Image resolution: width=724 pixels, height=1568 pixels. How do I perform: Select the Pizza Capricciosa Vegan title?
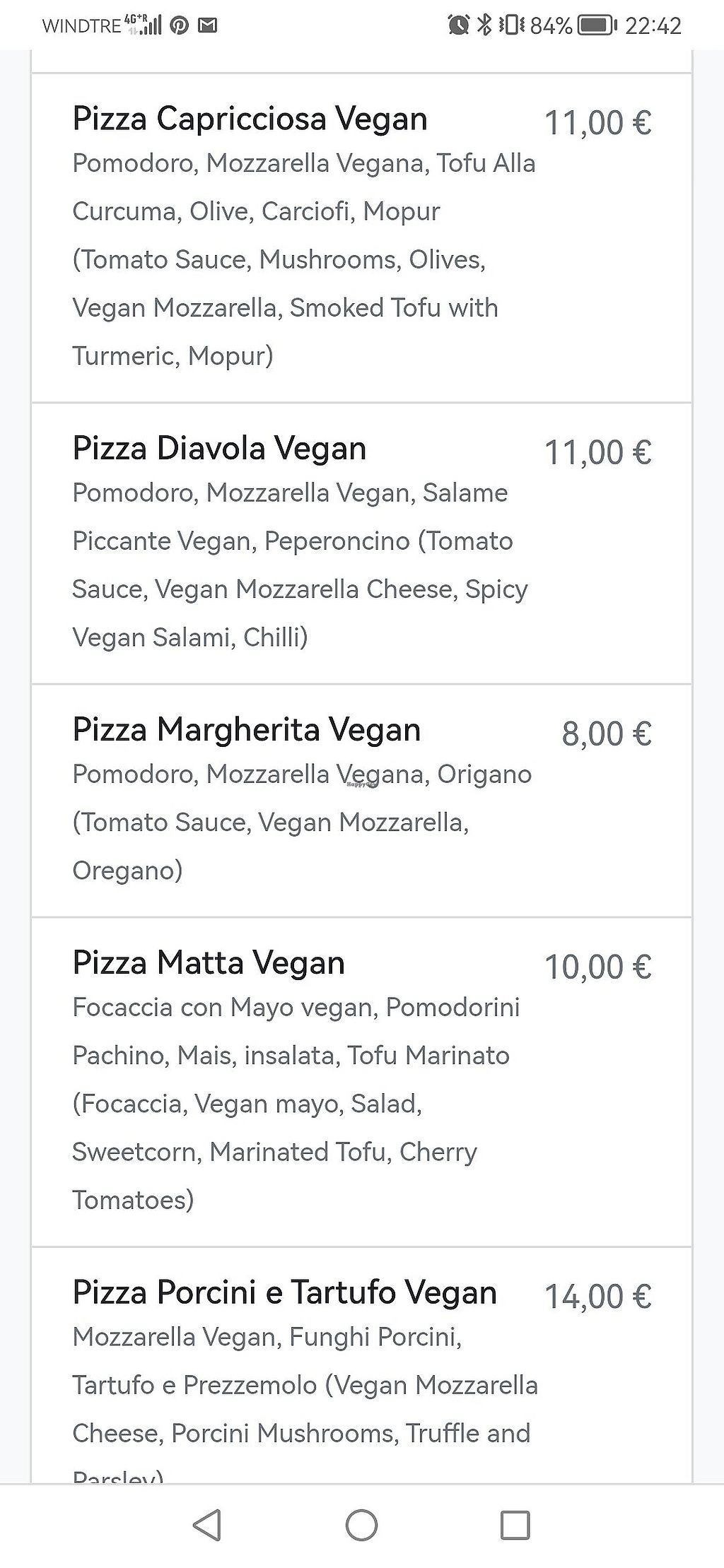250,119
